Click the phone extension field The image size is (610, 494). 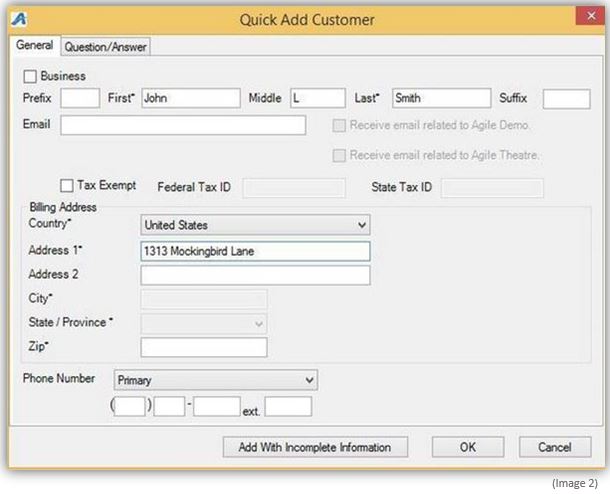pos(288,406)
